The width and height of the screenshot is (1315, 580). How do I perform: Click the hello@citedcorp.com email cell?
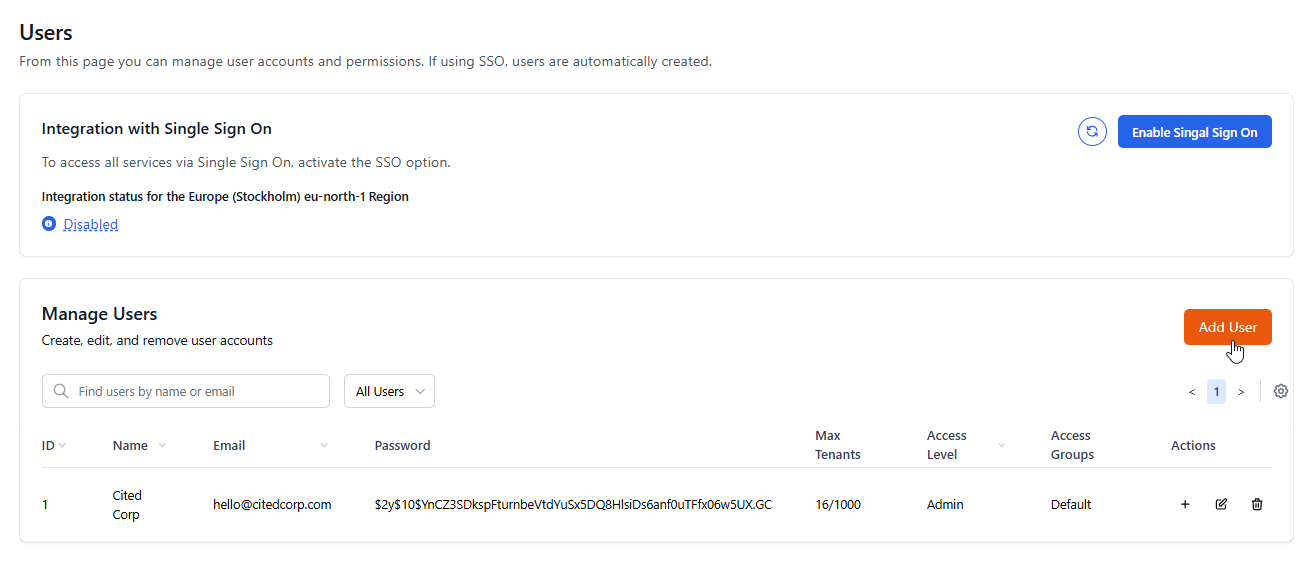click(x=272, y=504)
